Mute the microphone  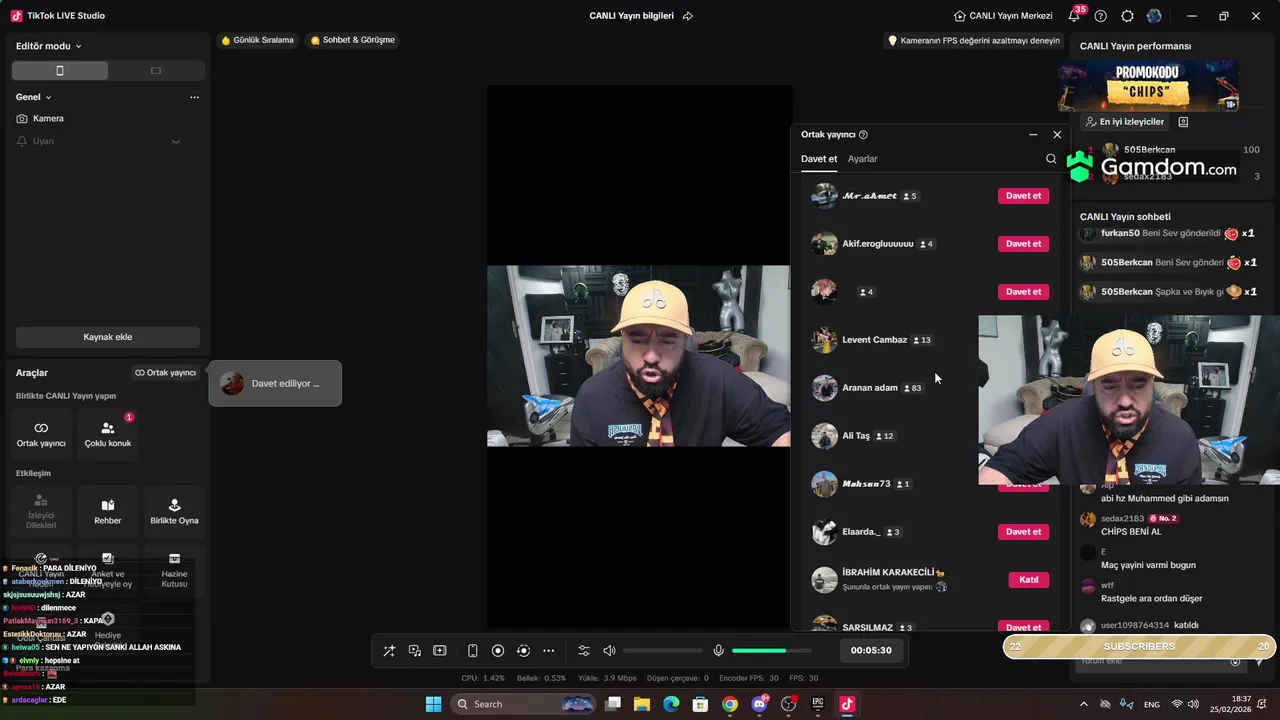coord(718,651)
